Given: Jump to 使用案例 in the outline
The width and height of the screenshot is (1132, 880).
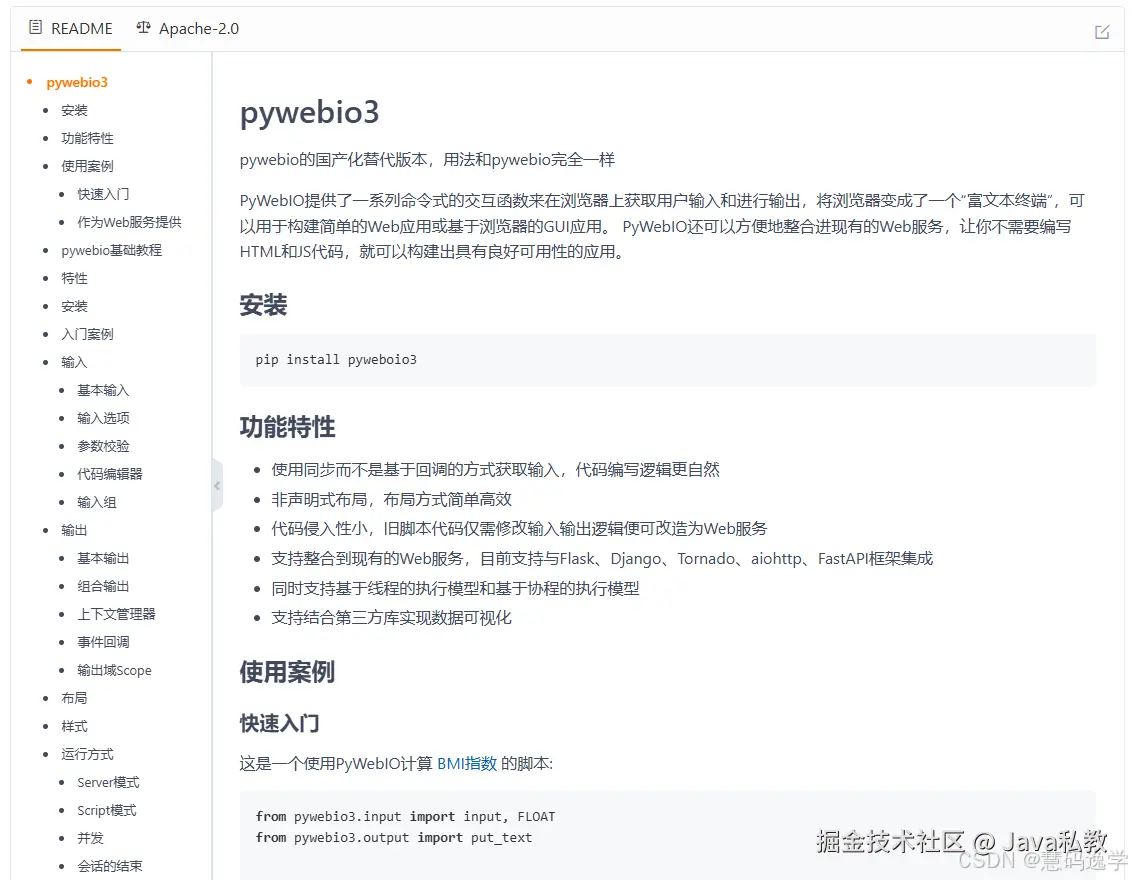Looking at the screenshot, I should pyautogui.click(x=87, y=166).
